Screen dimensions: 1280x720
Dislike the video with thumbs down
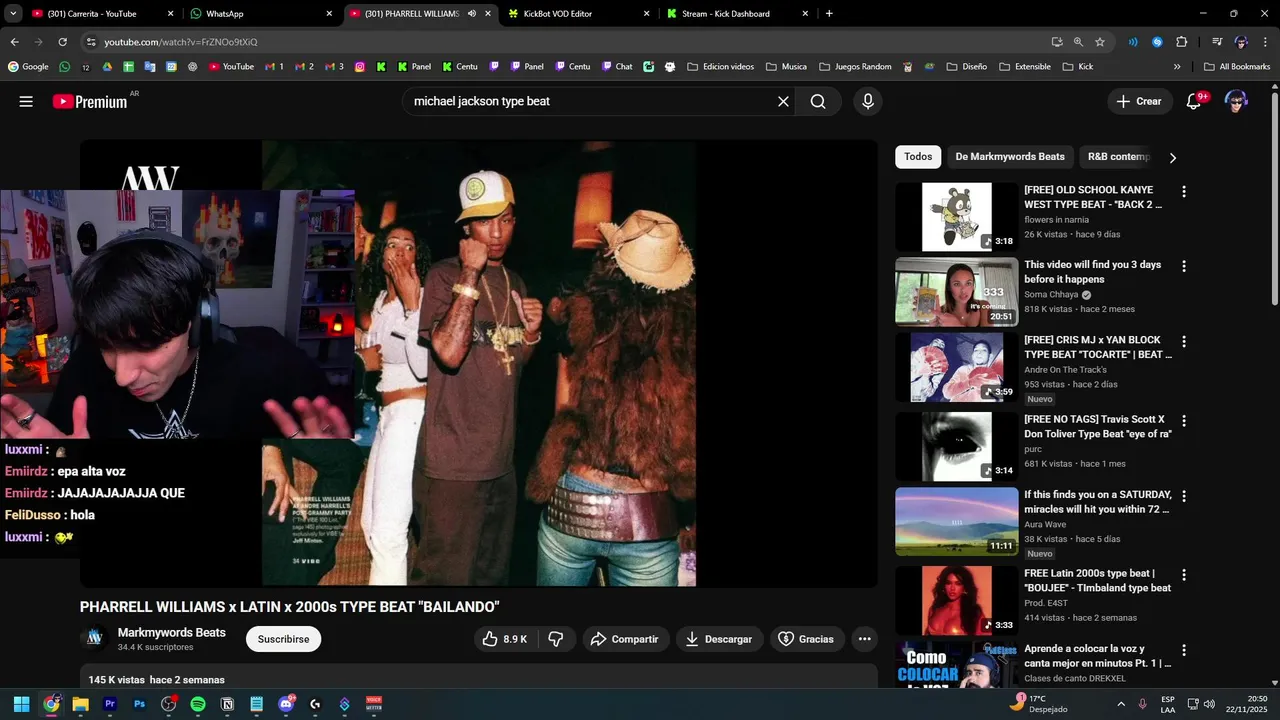556,639
